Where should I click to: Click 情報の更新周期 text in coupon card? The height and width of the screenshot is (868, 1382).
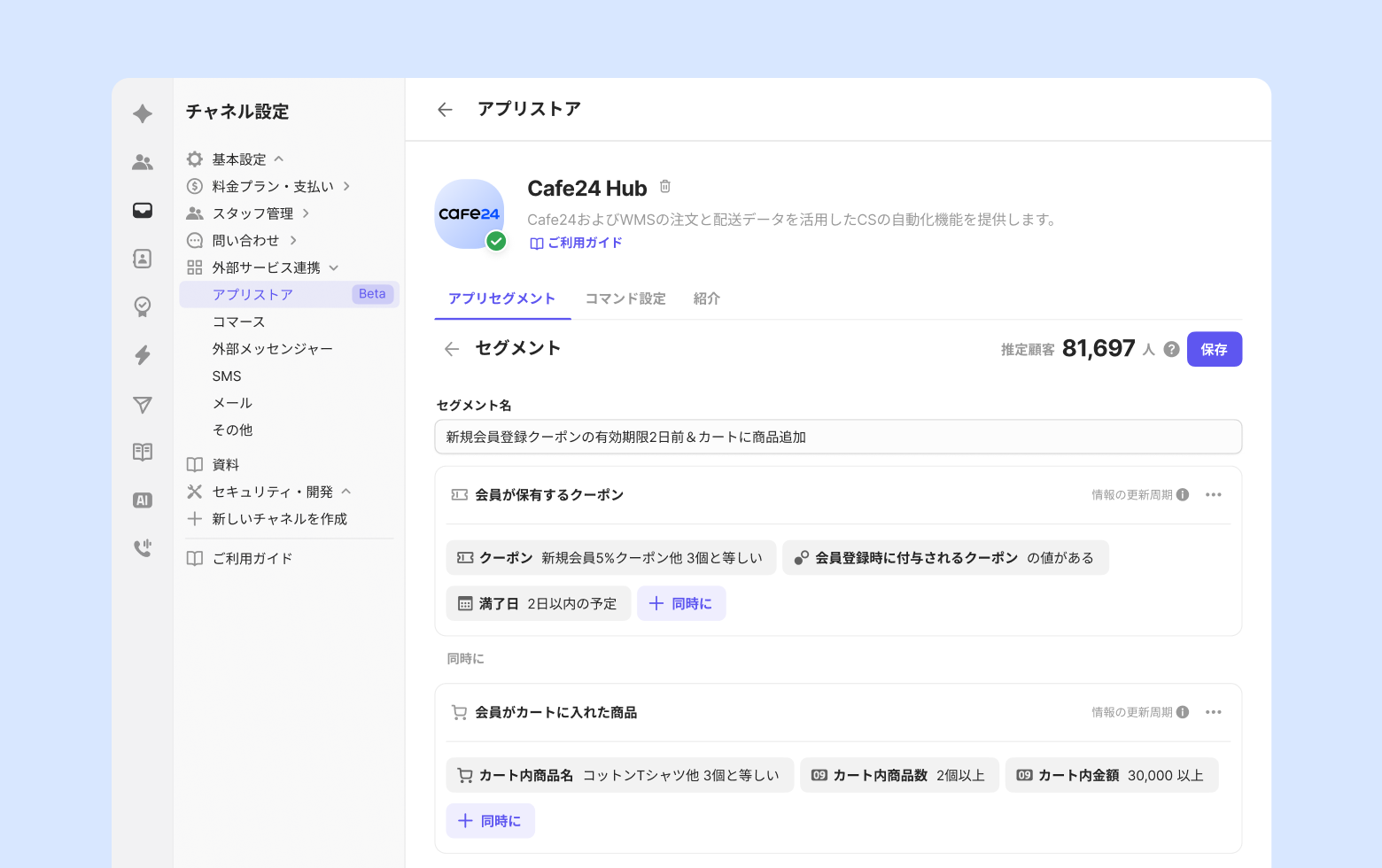click(1131, 495)
